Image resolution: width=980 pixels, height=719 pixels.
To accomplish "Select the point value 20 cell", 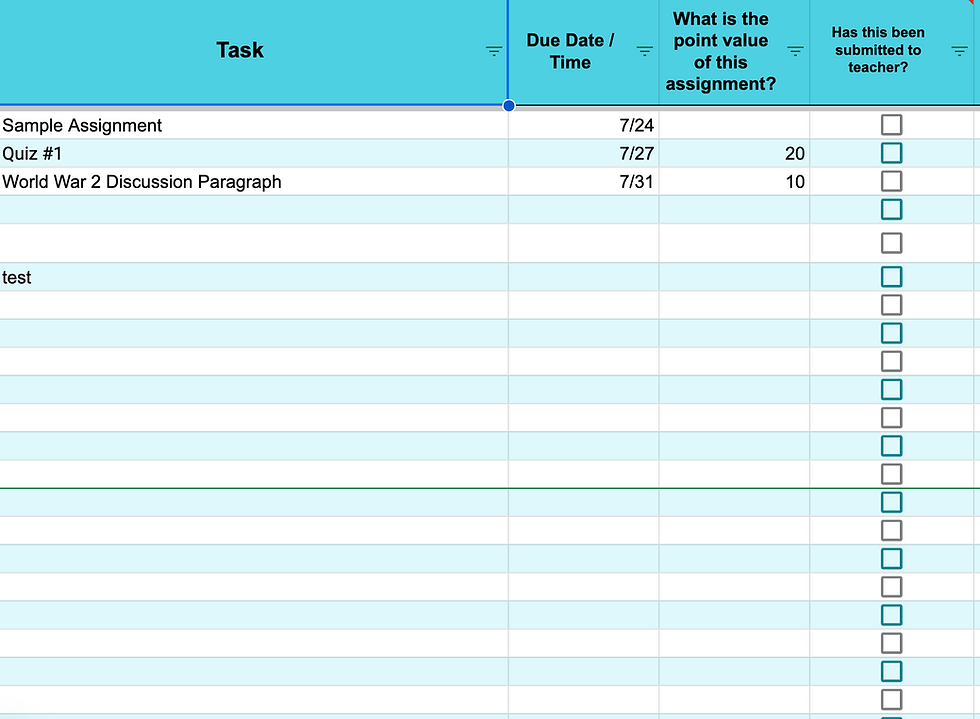I will (x=734, y=153).
